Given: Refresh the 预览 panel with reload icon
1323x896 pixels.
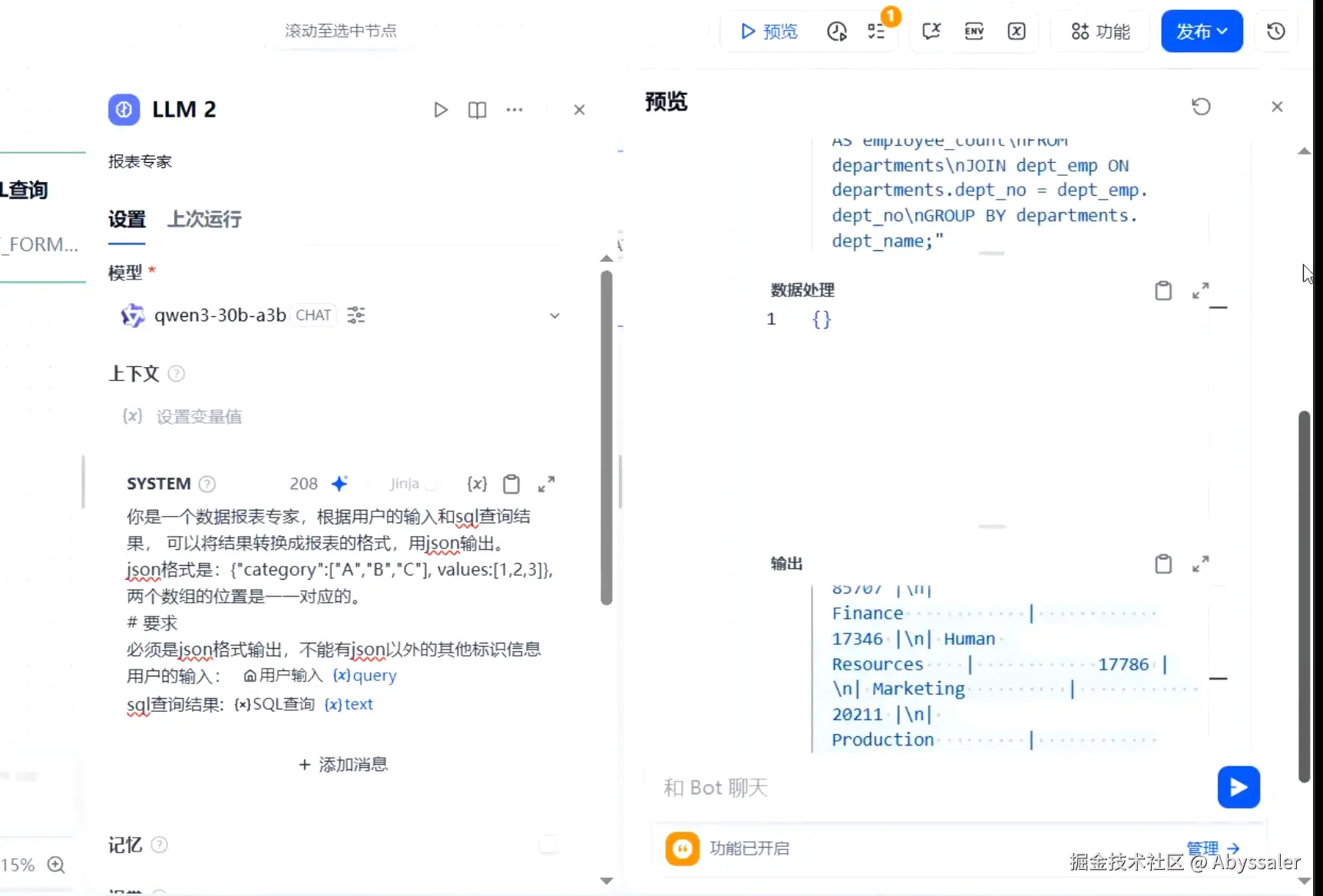Looking at the screenshot, I should 1201,107.
